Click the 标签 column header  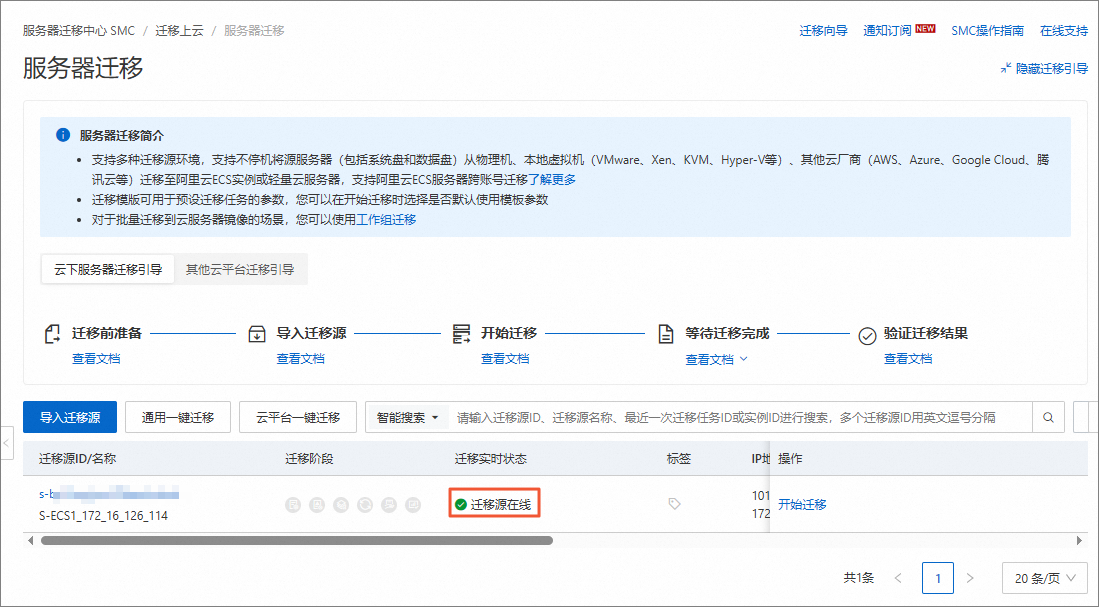tap(678, 458)
